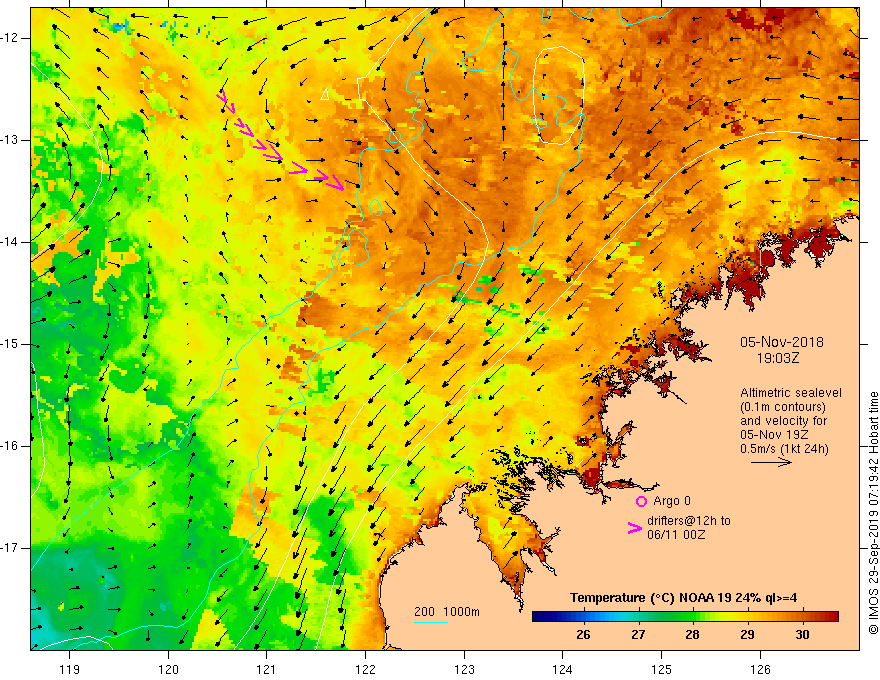The image size is (880, 680).
Task: Click the '(0.1m contours)' caption line
Action: [783, 407]
